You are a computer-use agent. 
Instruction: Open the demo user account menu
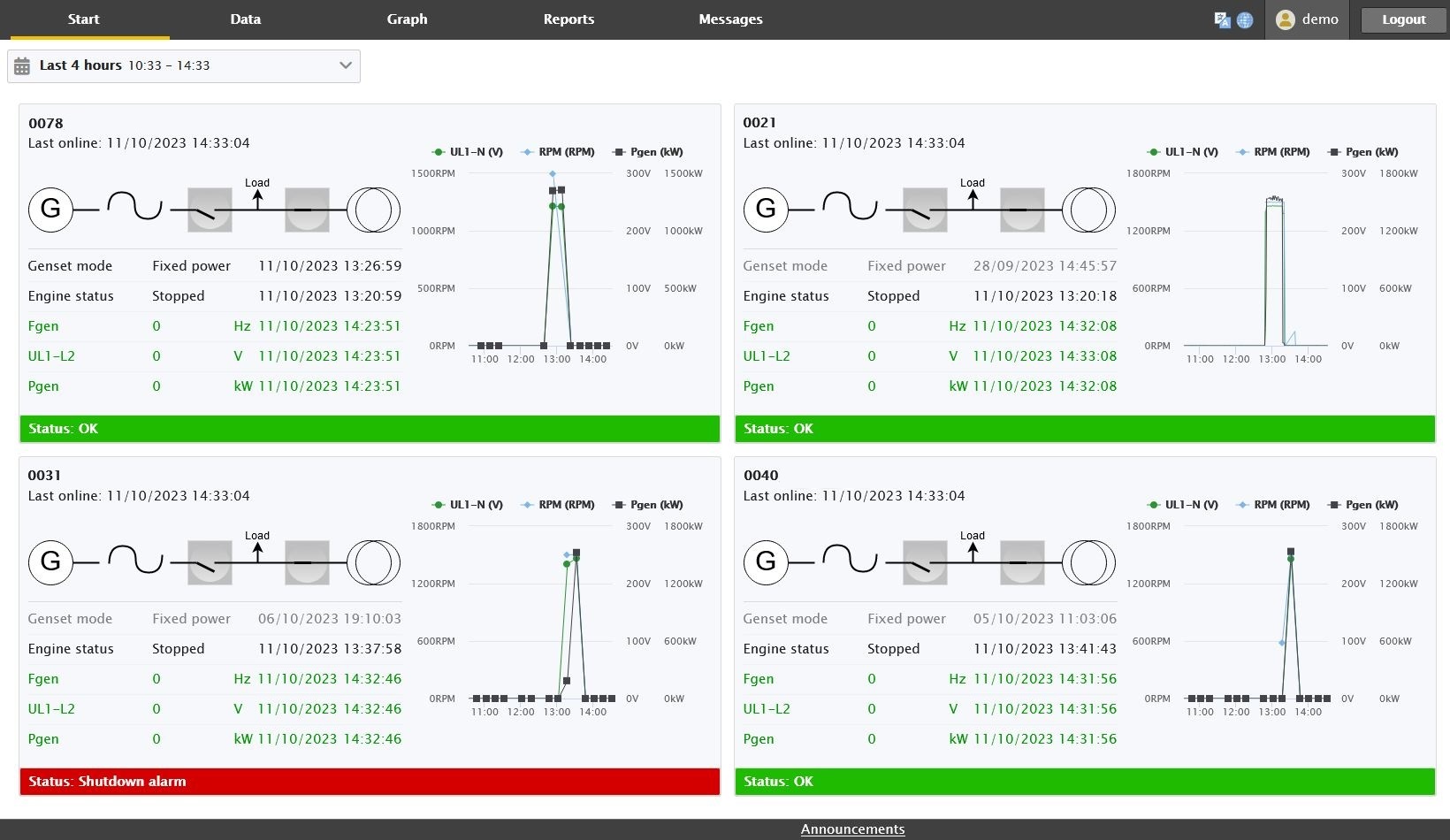pos(1308,19)
